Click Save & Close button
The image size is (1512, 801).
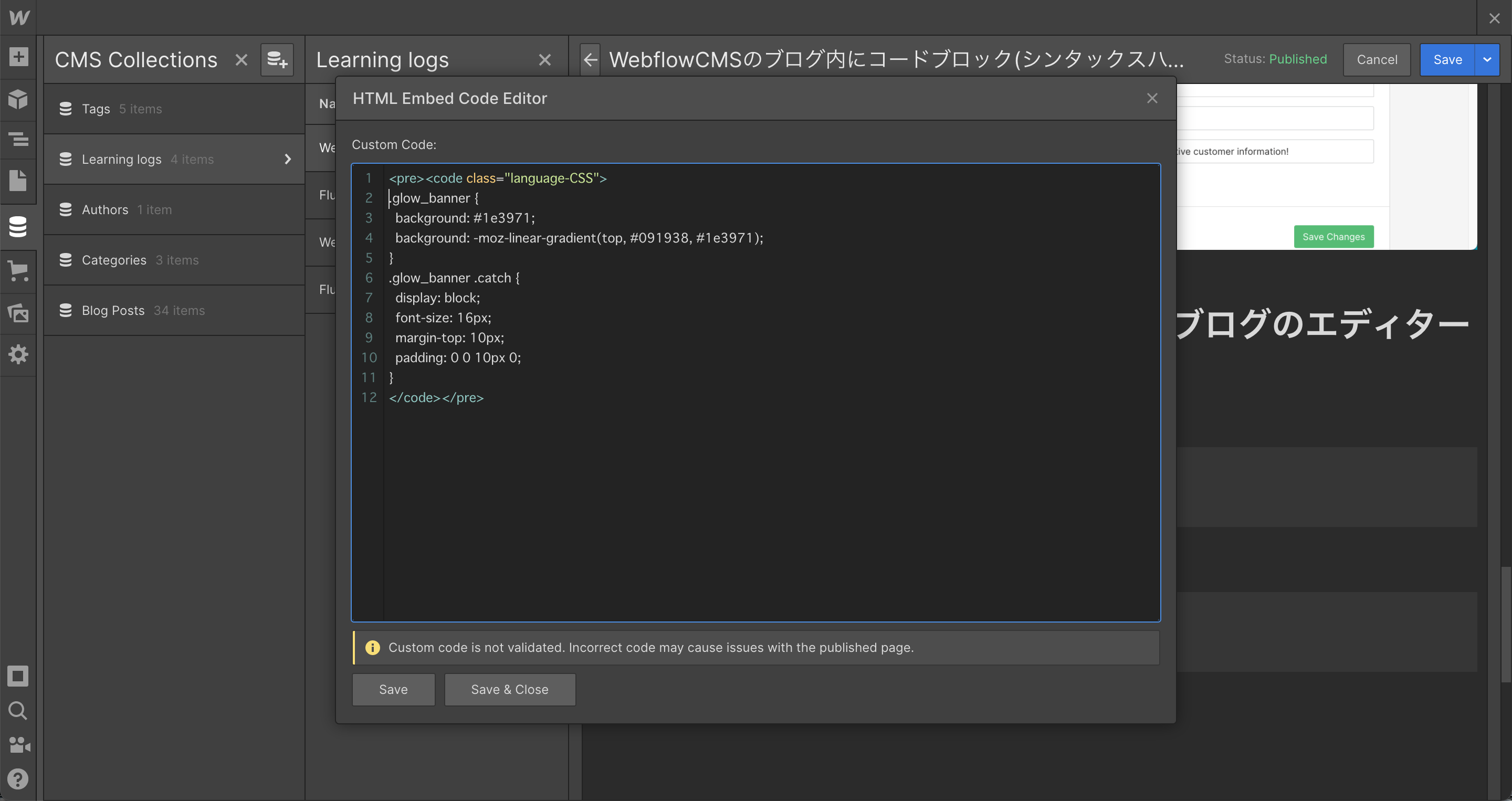pyautogui.click(x=509, y=690)
